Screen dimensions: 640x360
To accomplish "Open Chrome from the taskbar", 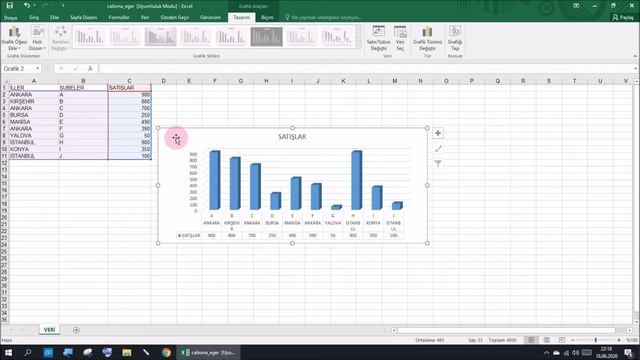I will [x=166, y=352].
